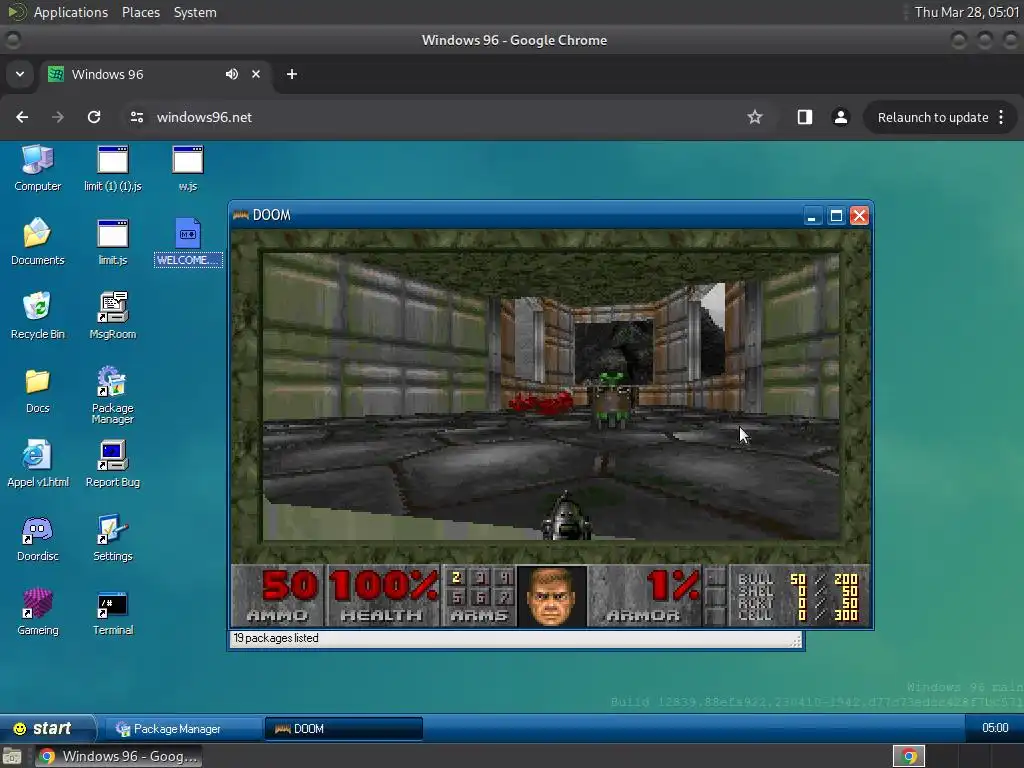Click the shotgun at bottom of DOOM view
This screenshot has width=1024, height=768.
pos(566,516)
